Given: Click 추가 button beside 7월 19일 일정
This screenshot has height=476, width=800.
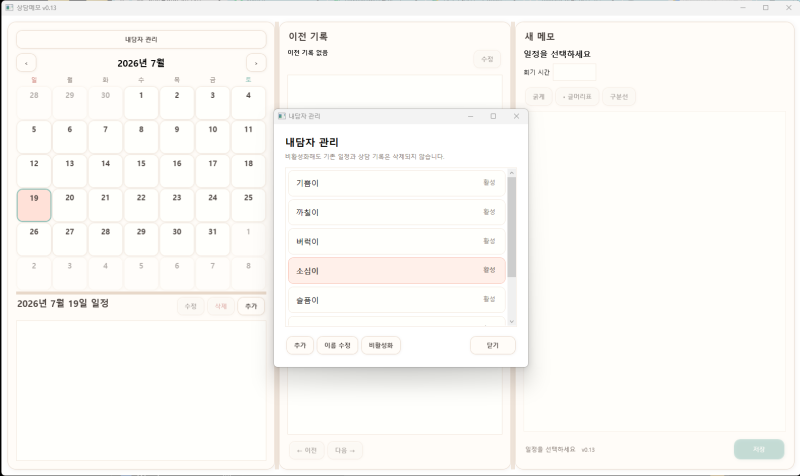Looking at the screenshot, I should point(251,306).
